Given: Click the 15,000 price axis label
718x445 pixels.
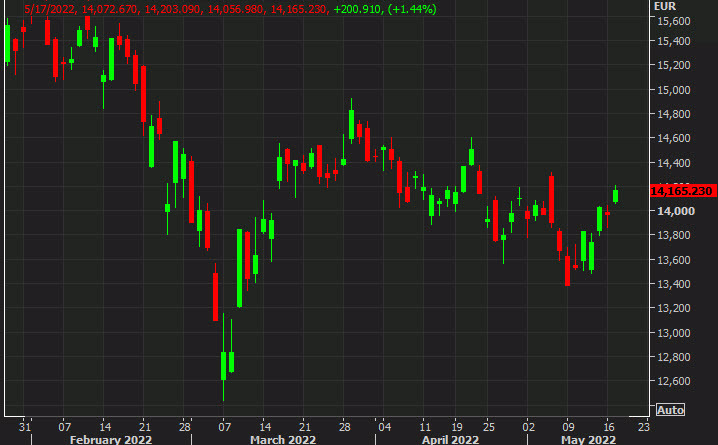Looking at the screenshot, I should pyautogui.click(x=674, y=90).
